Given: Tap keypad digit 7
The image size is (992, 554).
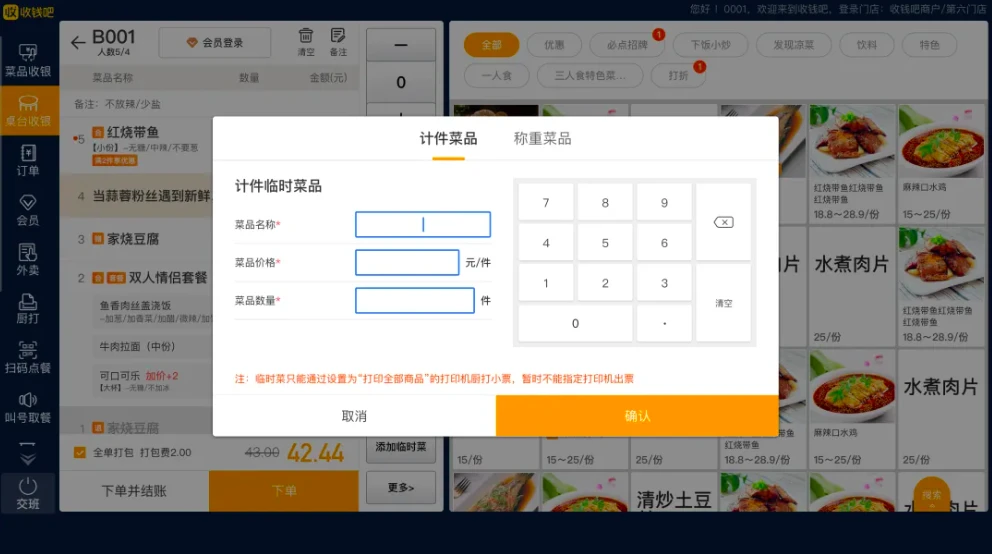Looking at the screenshot, I should coord(545,203).
